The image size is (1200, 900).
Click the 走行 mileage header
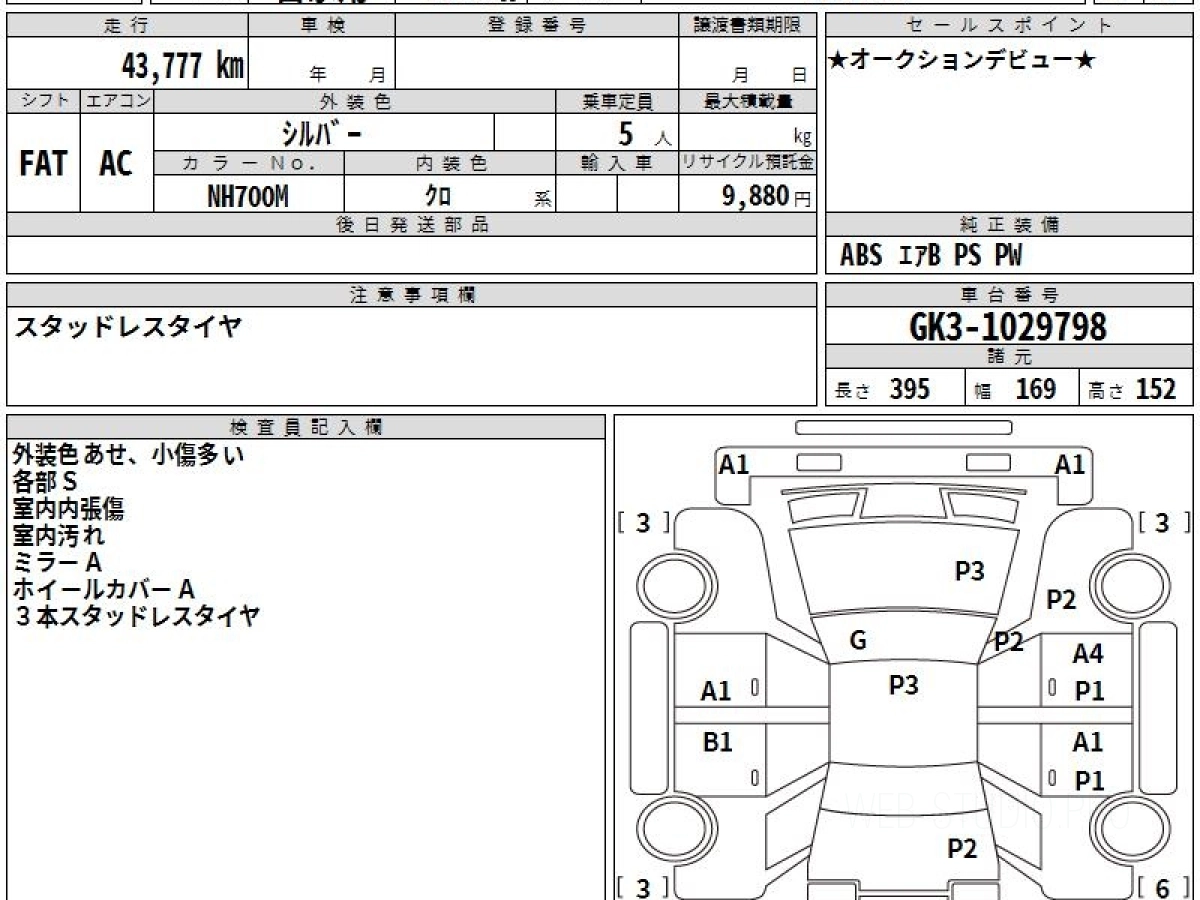click(126, 26)
